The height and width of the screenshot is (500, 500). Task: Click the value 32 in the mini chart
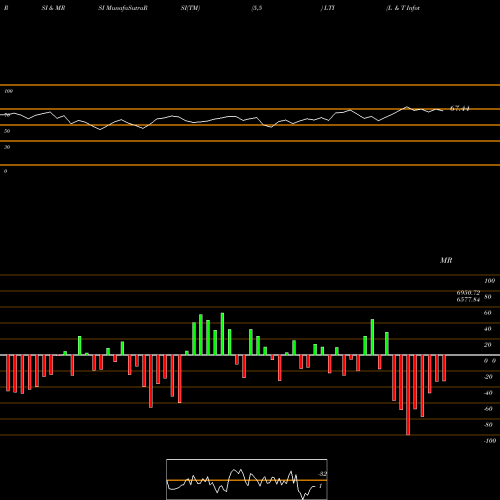point(322,474)
